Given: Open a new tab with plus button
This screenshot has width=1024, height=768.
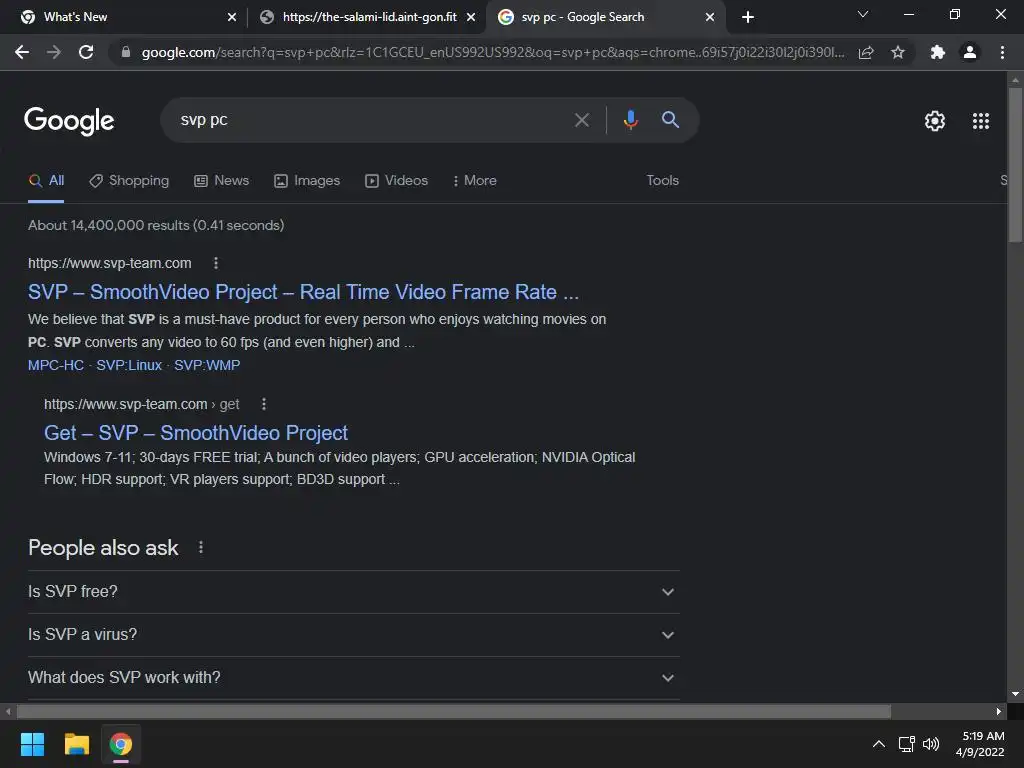Looking at the screenshot, I should point(748,17).
